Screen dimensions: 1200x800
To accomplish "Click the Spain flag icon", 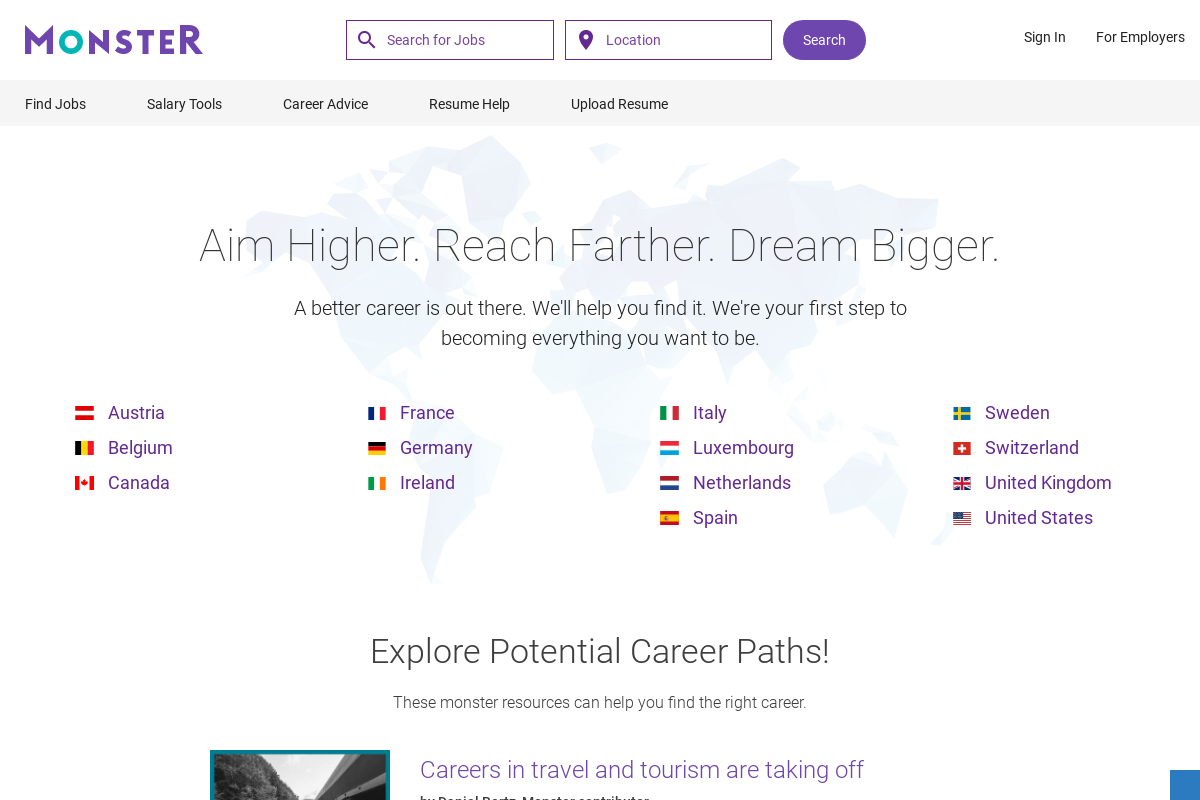I will point(669,518).
